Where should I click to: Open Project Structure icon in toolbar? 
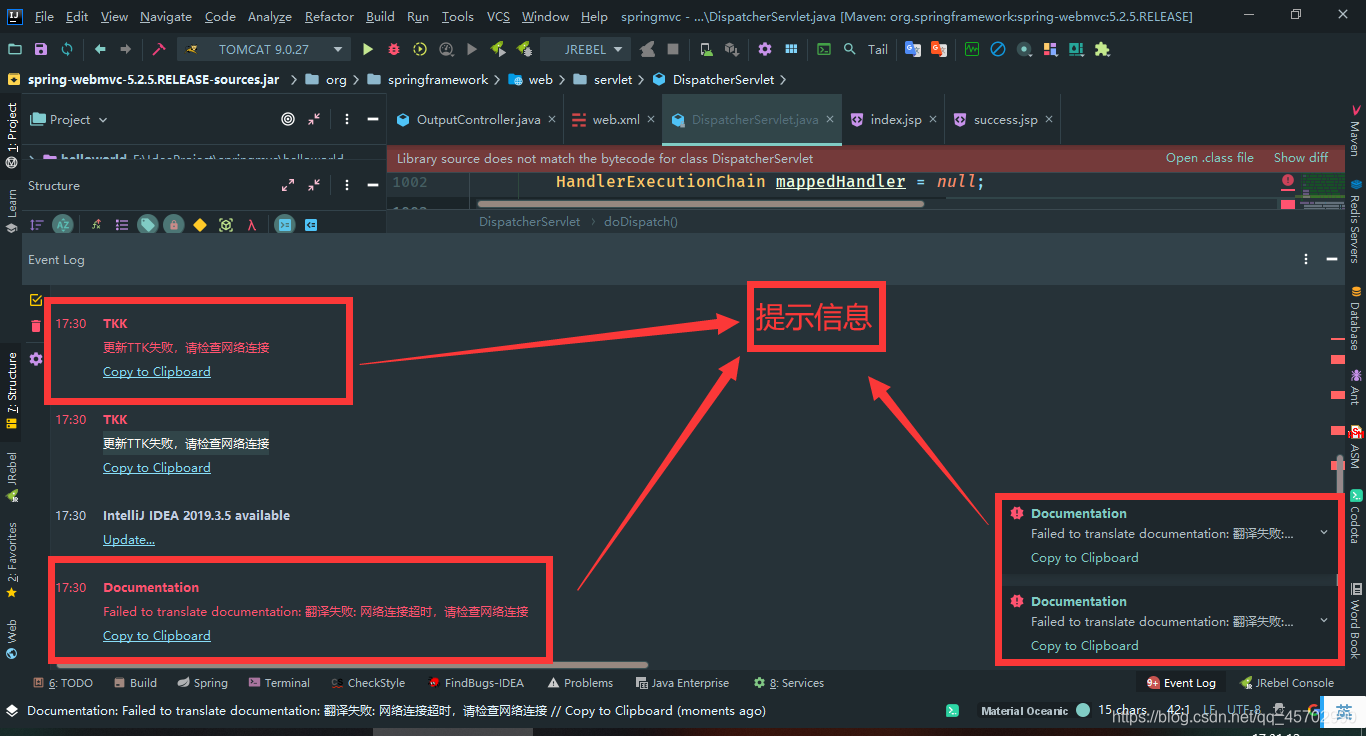(x=791, y=49)
